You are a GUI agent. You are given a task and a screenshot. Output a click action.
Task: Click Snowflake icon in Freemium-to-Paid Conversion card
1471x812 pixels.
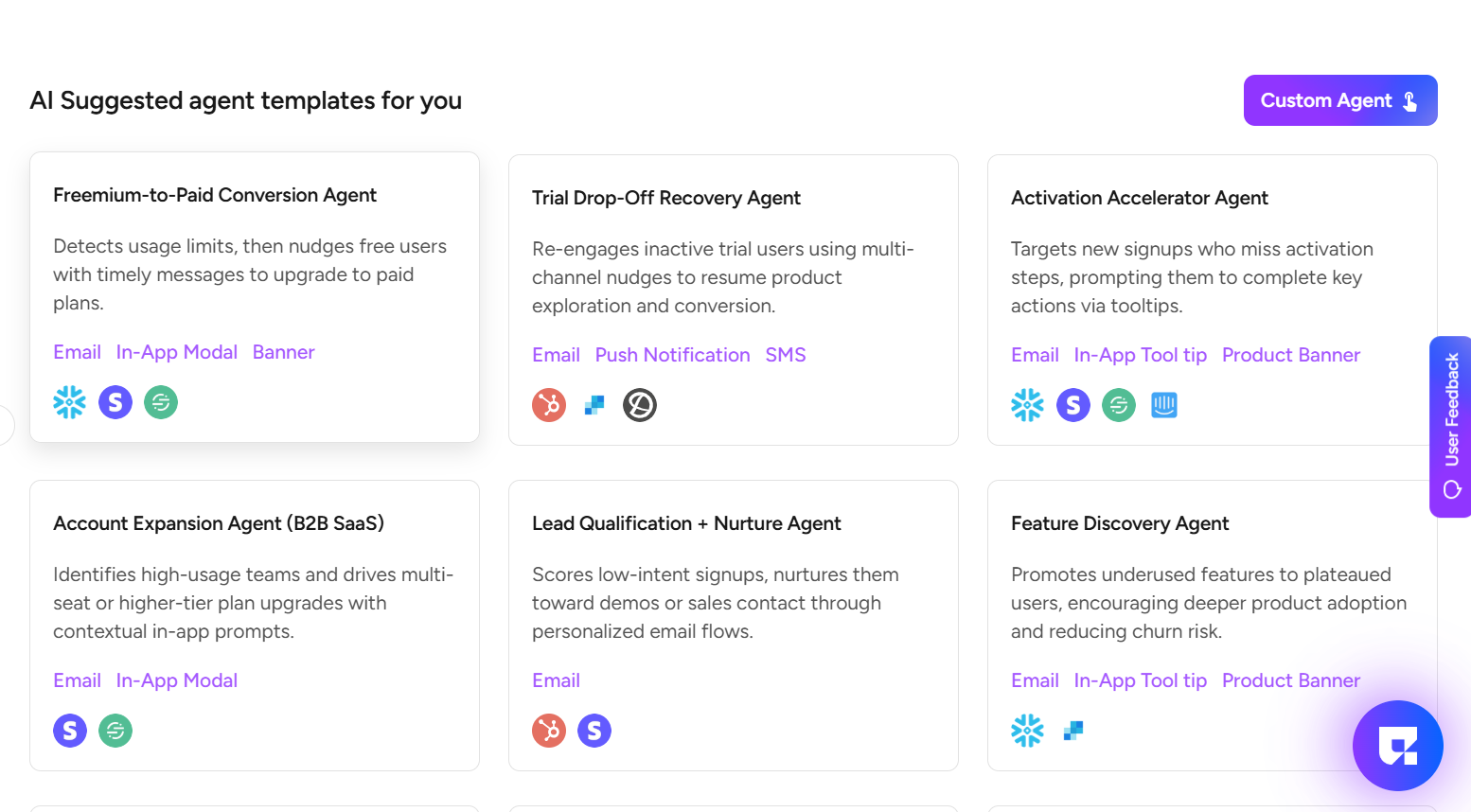pos(70,402)
